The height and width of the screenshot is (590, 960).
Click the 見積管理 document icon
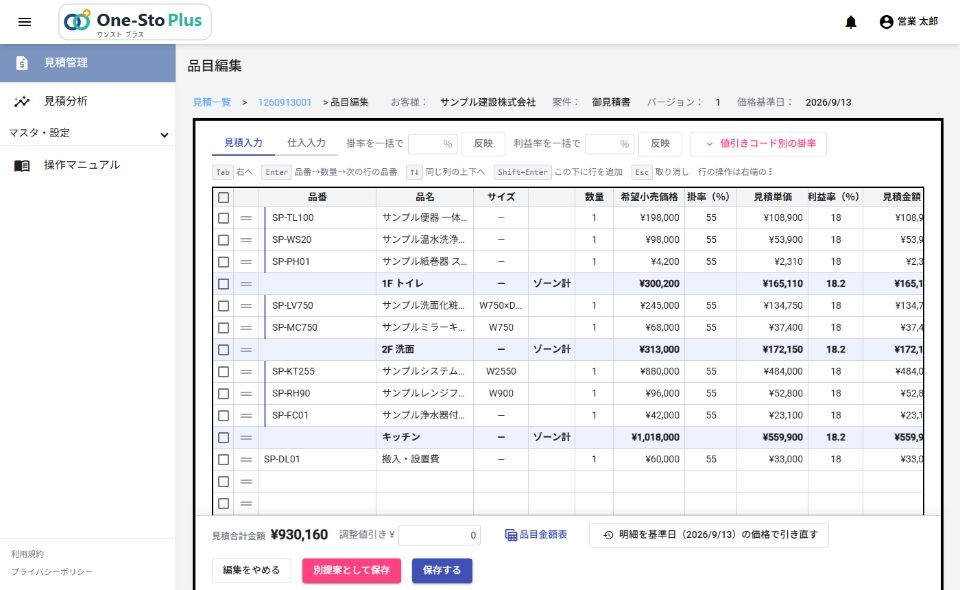[x=22, y=62]
